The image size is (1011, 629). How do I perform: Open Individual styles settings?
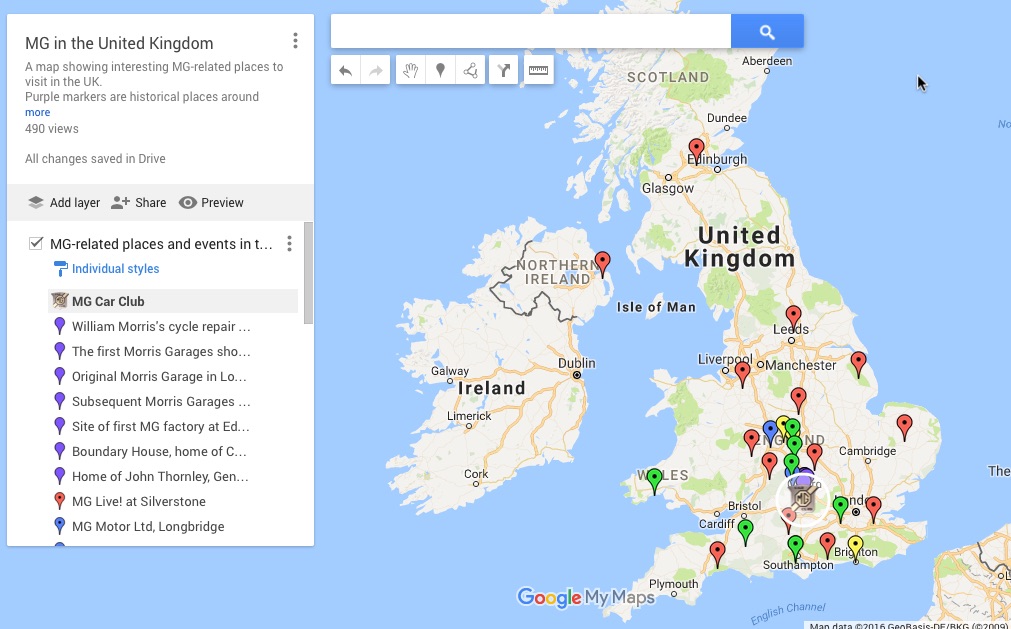(115, 269)
